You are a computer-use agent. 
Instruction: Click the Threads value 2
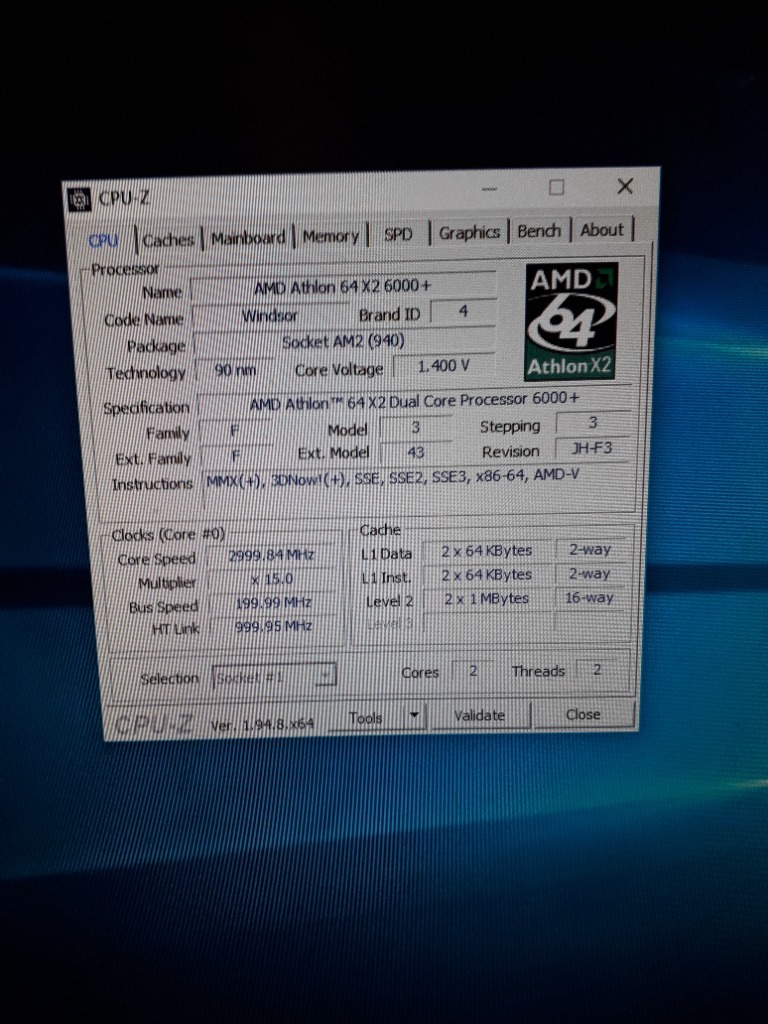coord(596,669)
